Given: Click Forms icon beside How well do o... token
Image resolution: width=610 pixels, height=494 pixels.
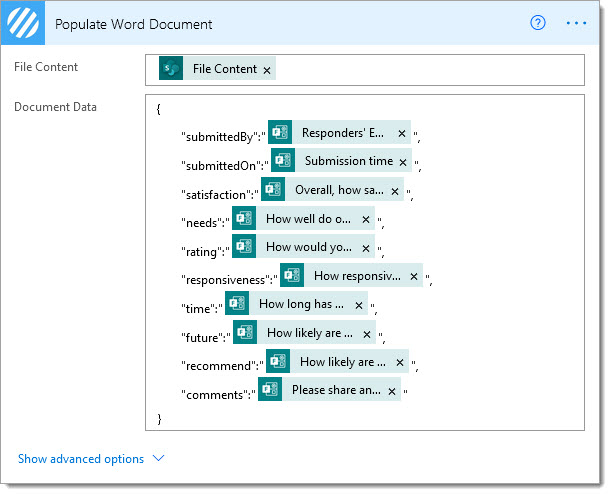Looking at the screenshot, I should [x=244, y=218].
